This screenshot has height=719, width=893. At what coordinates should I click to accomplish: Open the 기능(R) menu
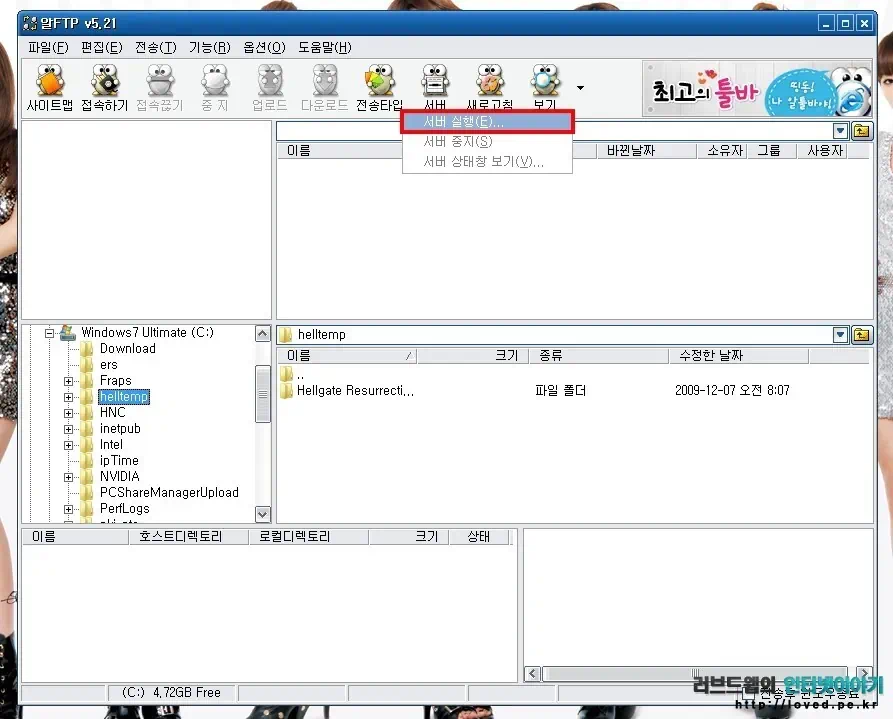[x=210, y=47]
